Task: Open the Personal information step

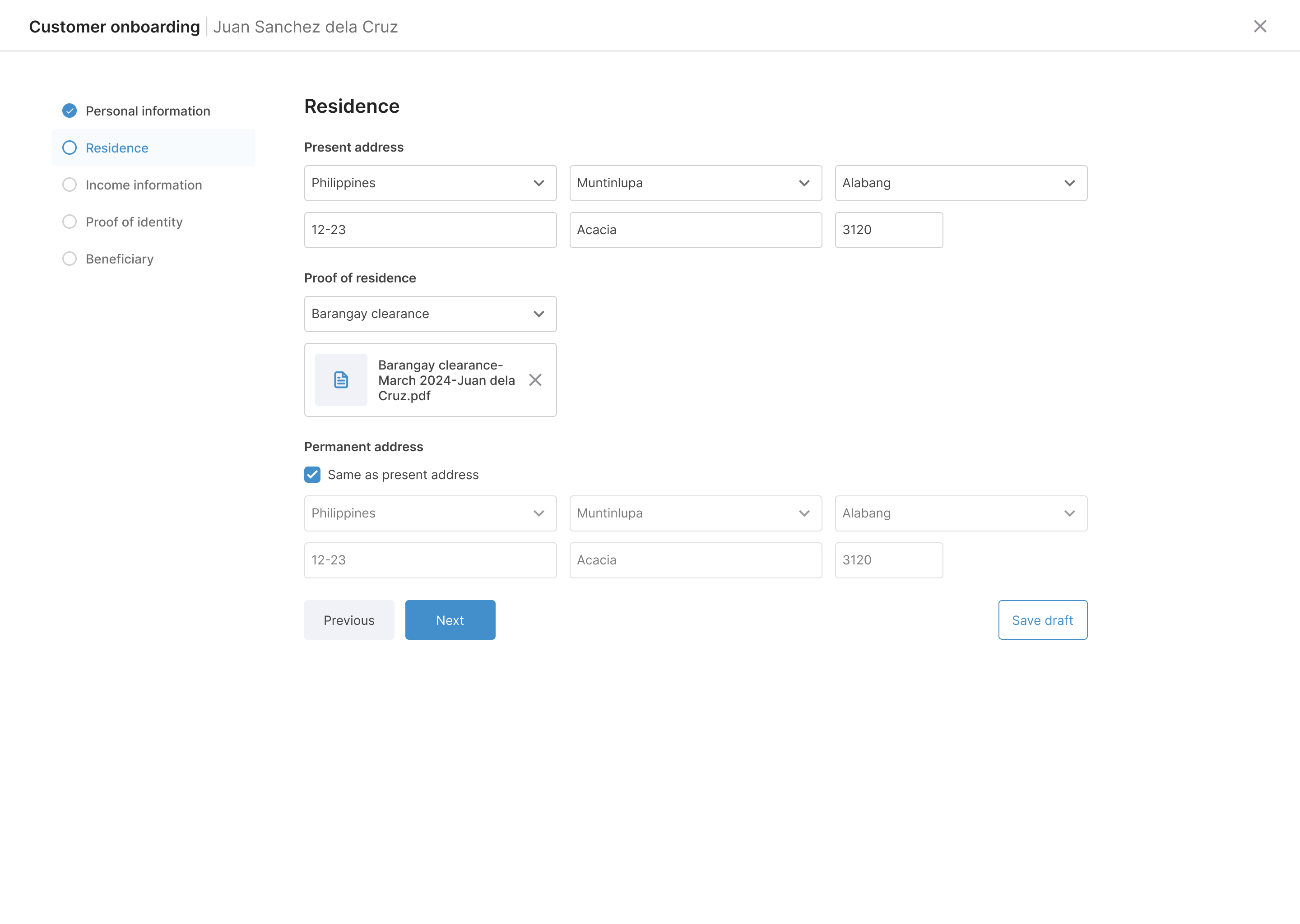Action: coord(148,111)
